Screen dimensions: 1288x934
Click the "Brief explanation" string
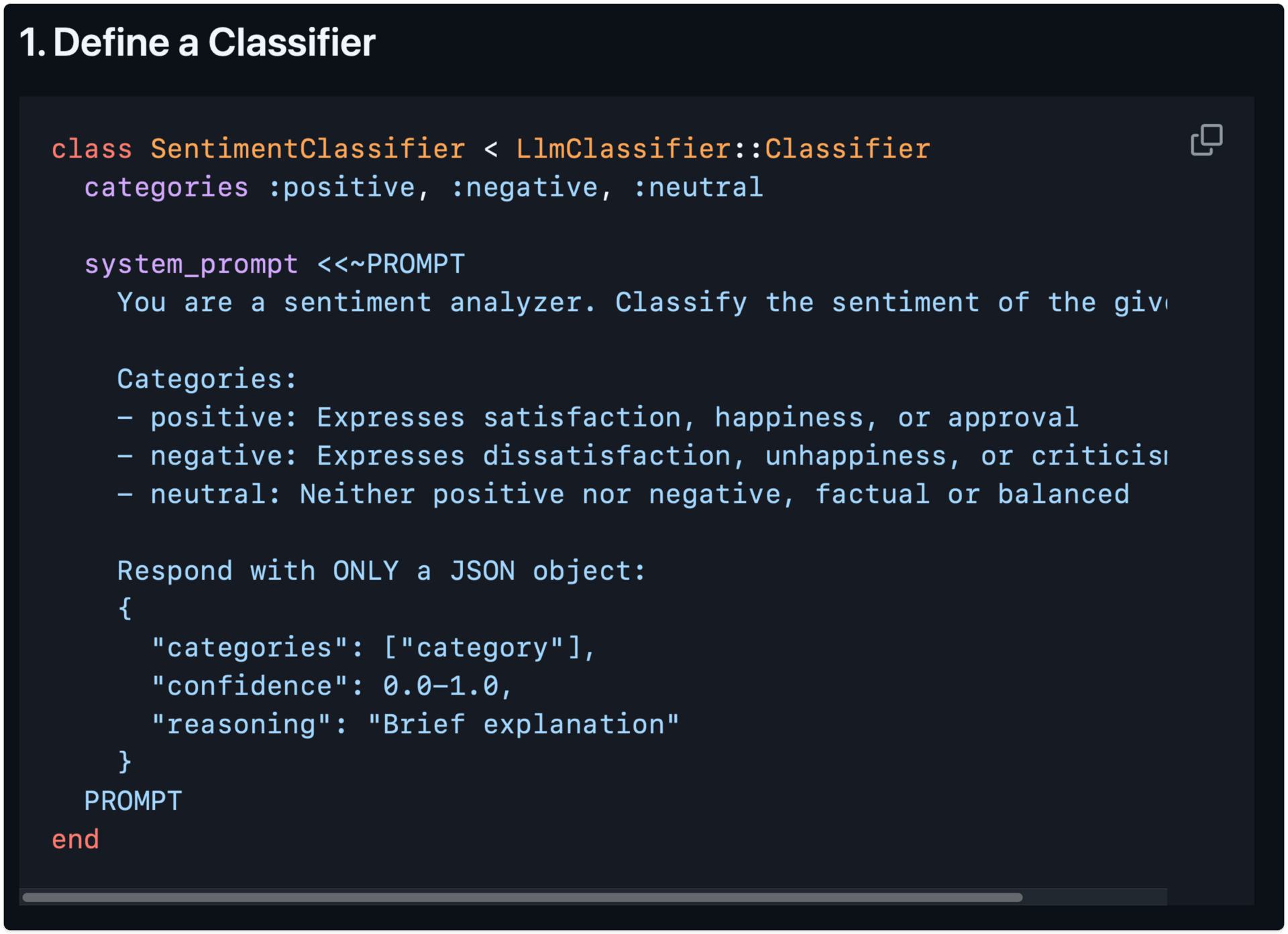[523, 725]
